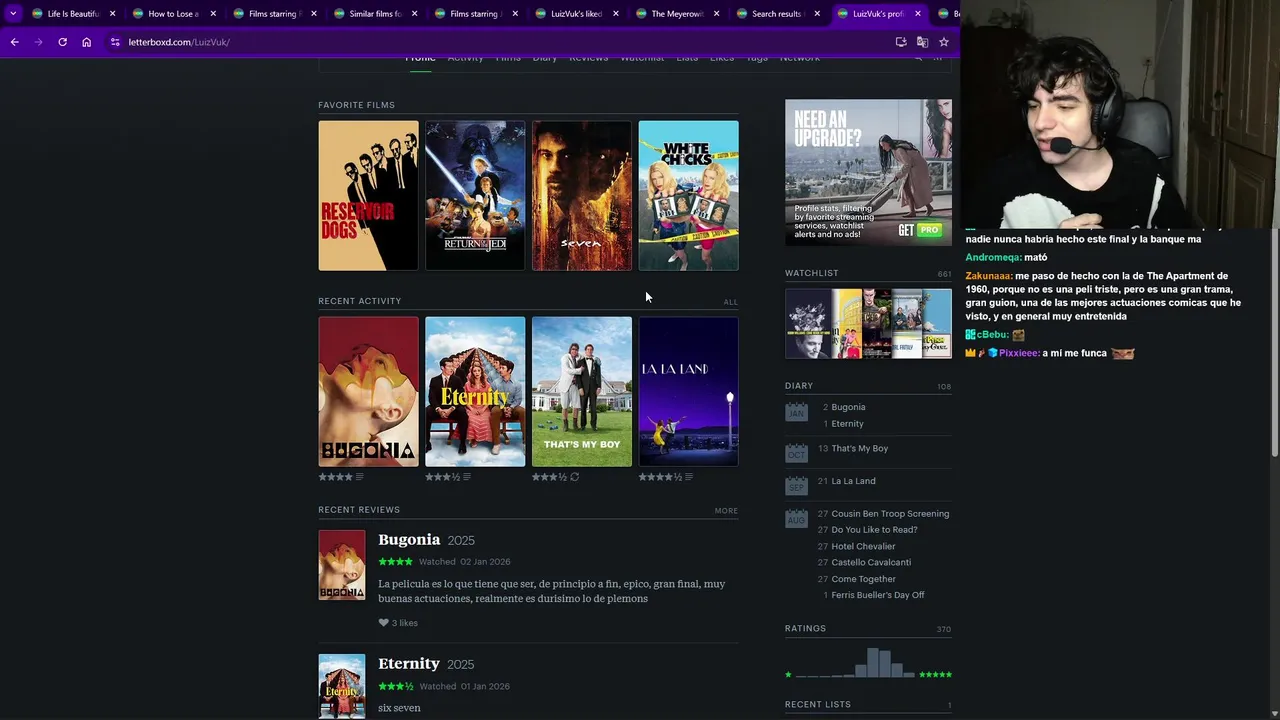Open Bugonia entry in the Diary list
Screen dimensions: 1280x720
click(x=848, y=407)
